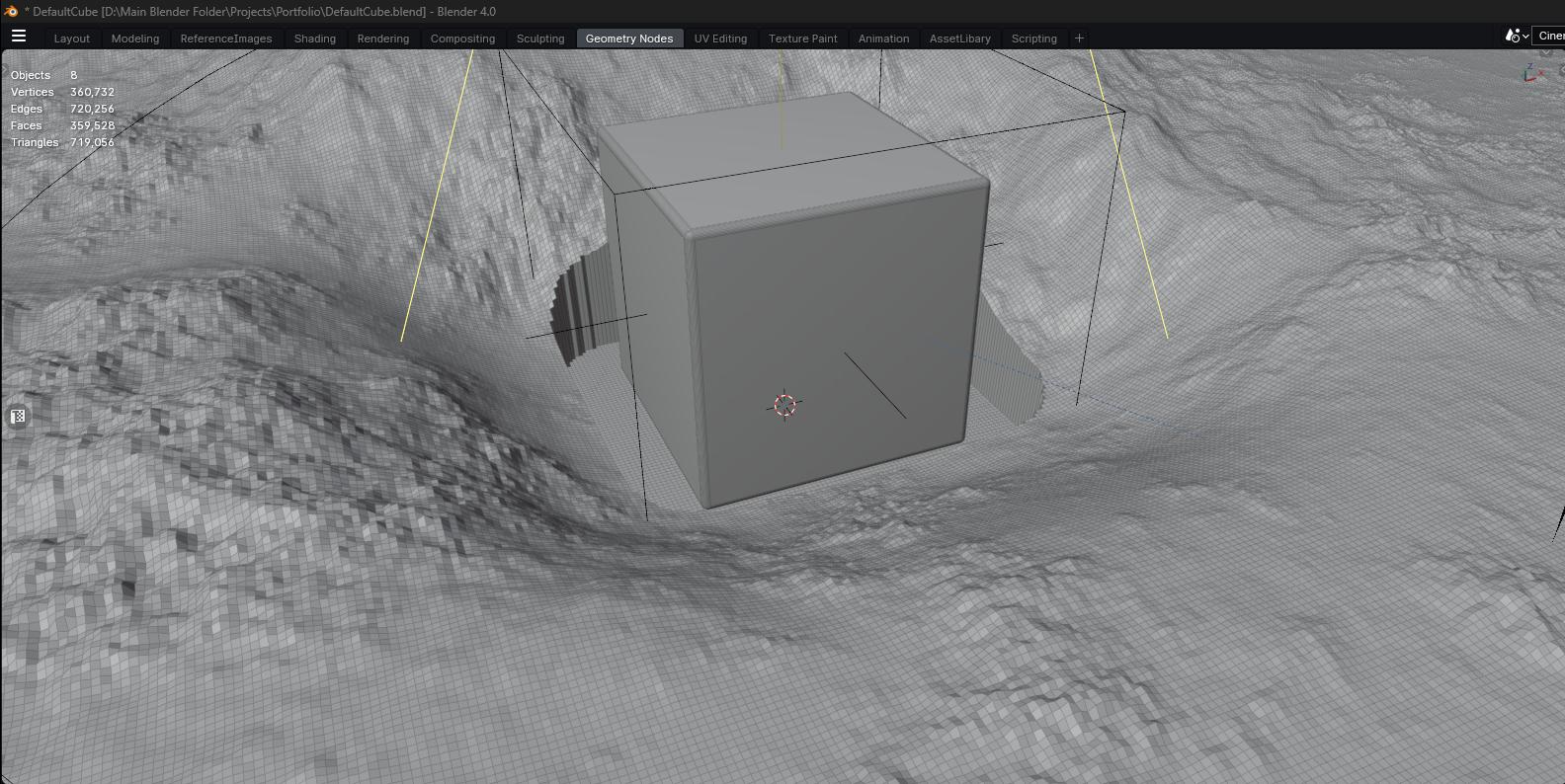Click the Triangles value '719,056'
Screen dimensions: 1565x784
92,142
